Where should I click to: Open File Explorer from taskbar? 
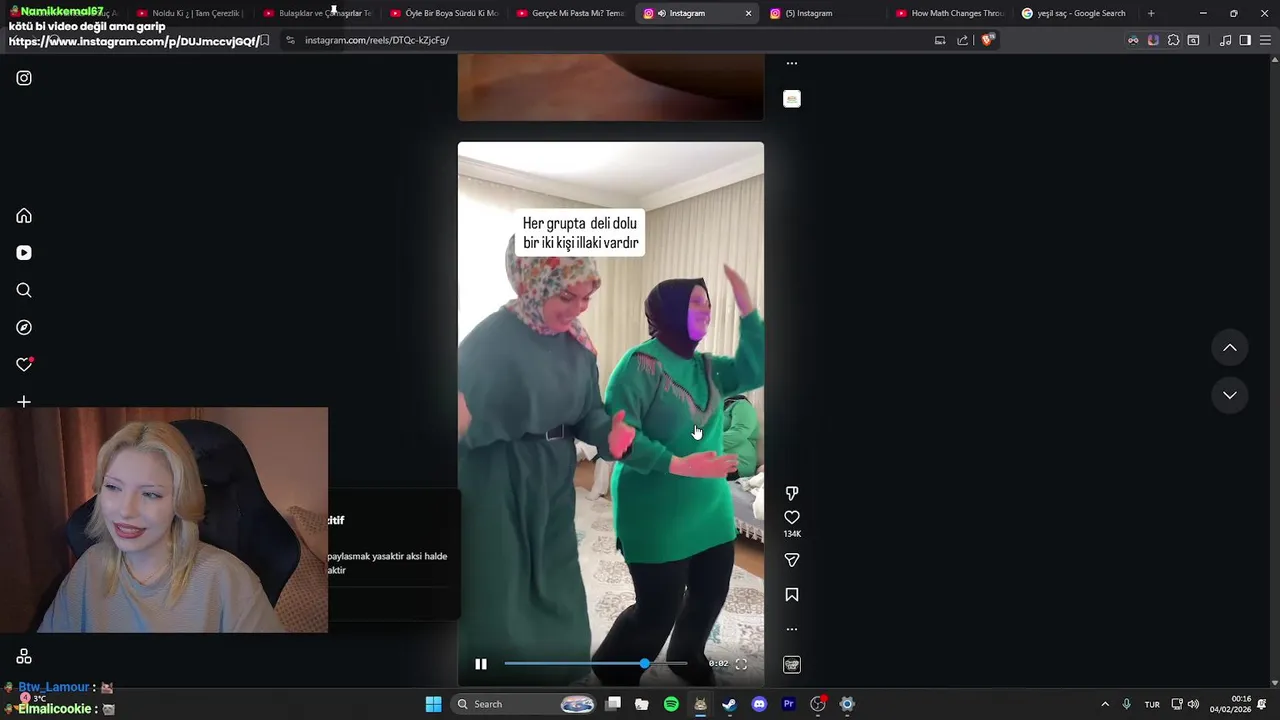tap(642, 704)
